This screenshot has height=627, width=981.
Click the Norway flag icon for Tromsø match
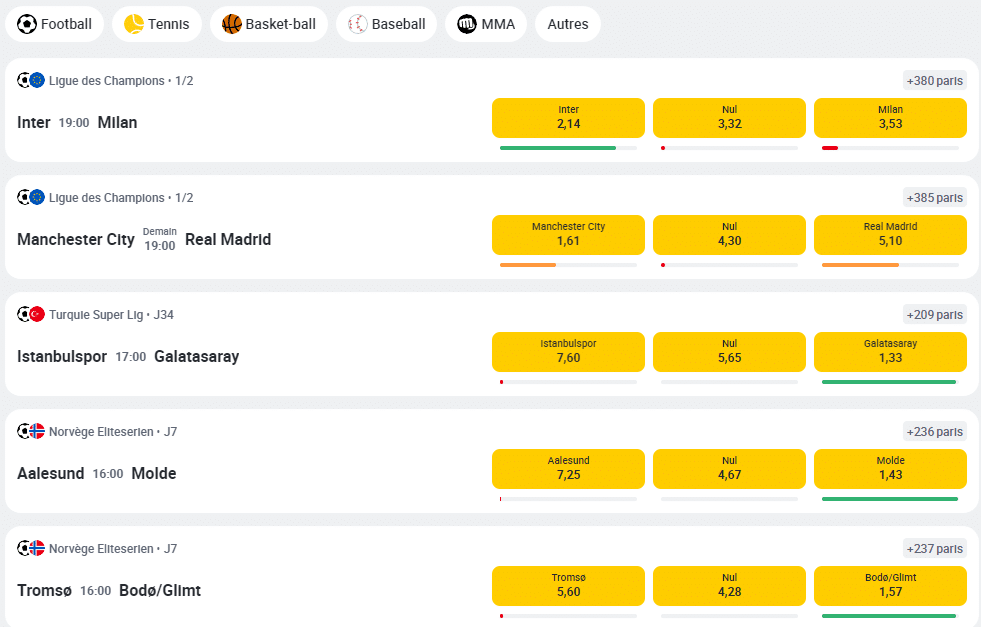[37, 548]
